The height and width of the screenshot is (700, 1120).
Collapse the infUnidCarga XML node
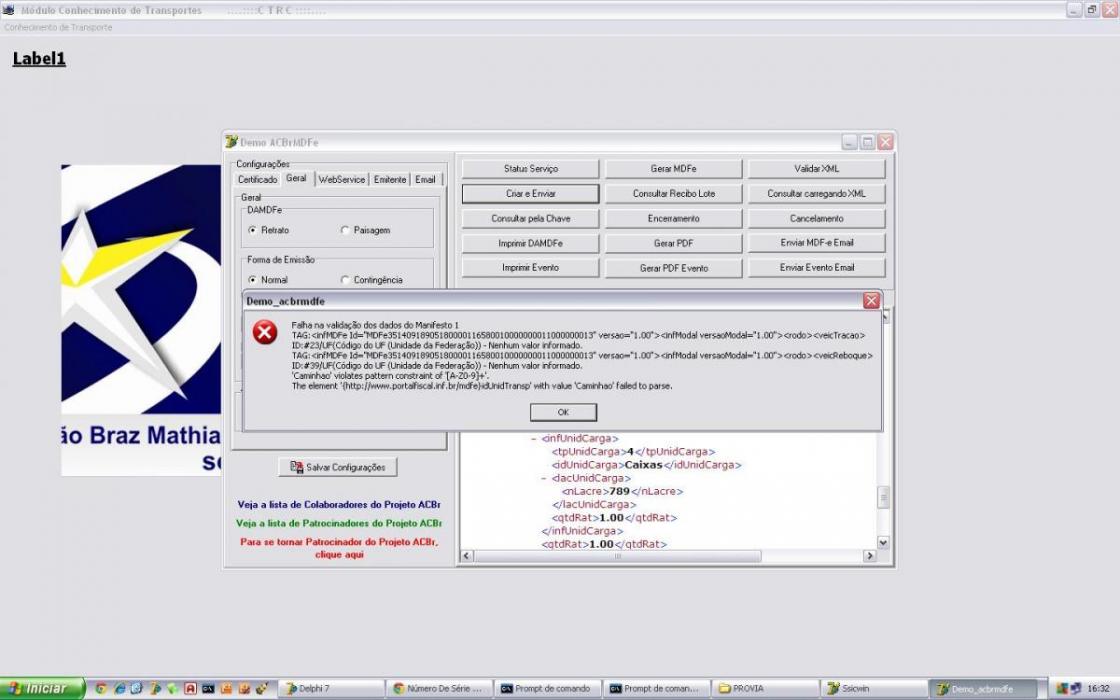pyautogui.click(x=534, y=439)
